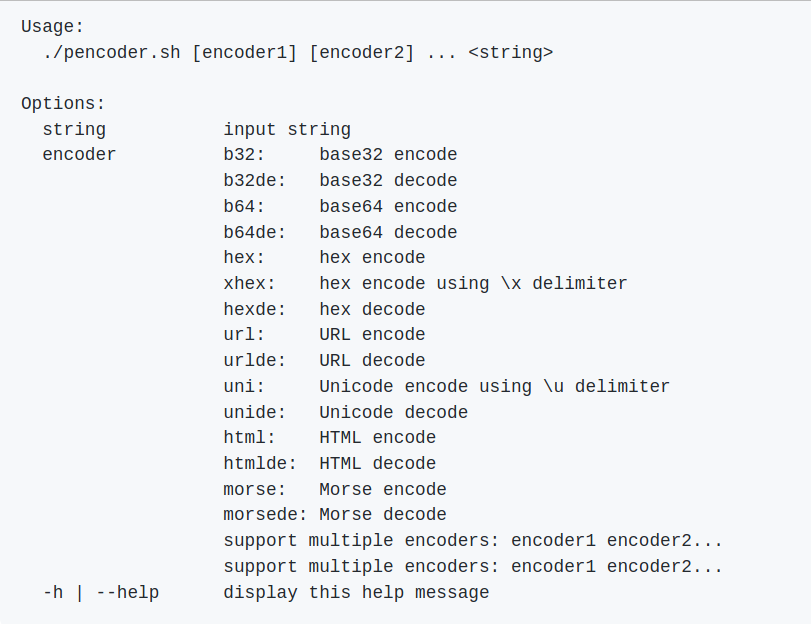Screen dimensions: 811x624
Task: Click the b32 base32 encode entry
Action: 340,155
